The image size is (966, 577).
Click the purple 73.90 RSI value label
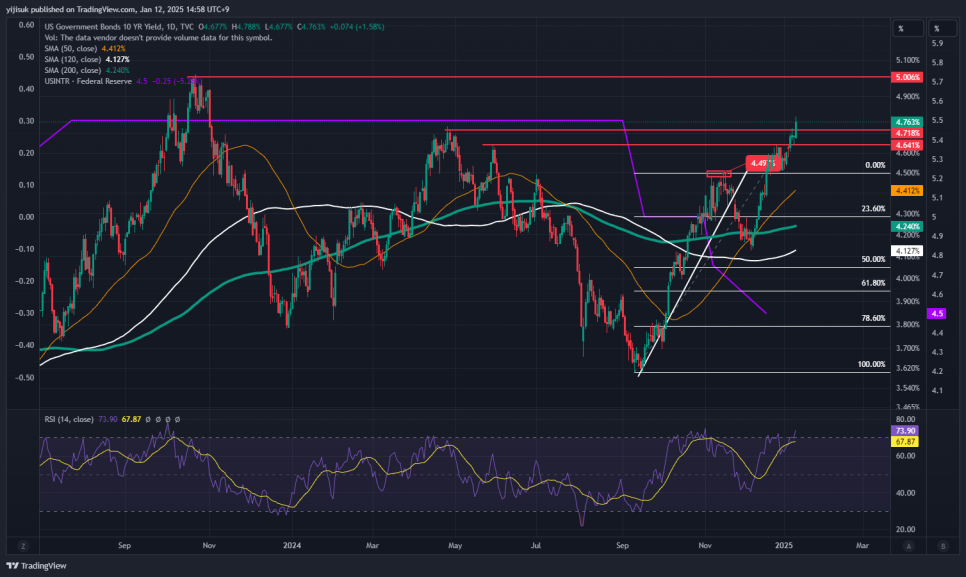pos(904,431)
